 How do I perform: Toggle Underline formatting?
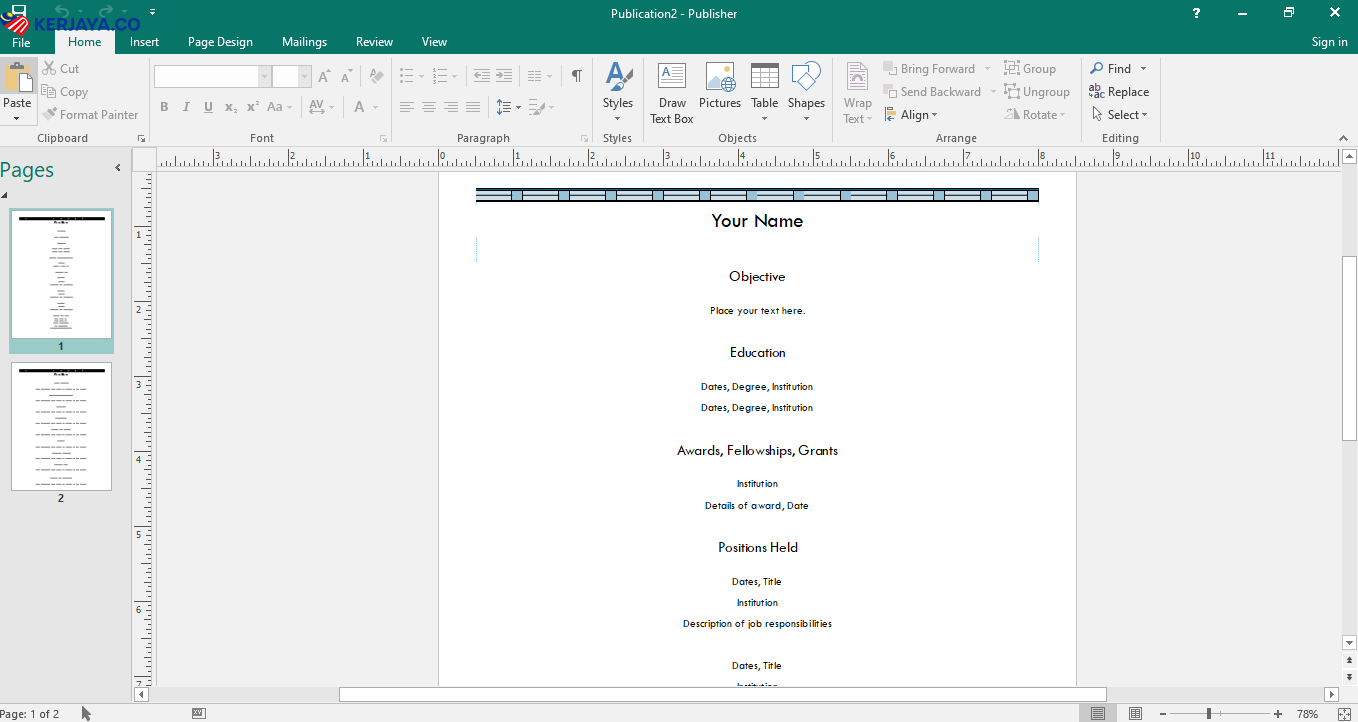[208, 107]
